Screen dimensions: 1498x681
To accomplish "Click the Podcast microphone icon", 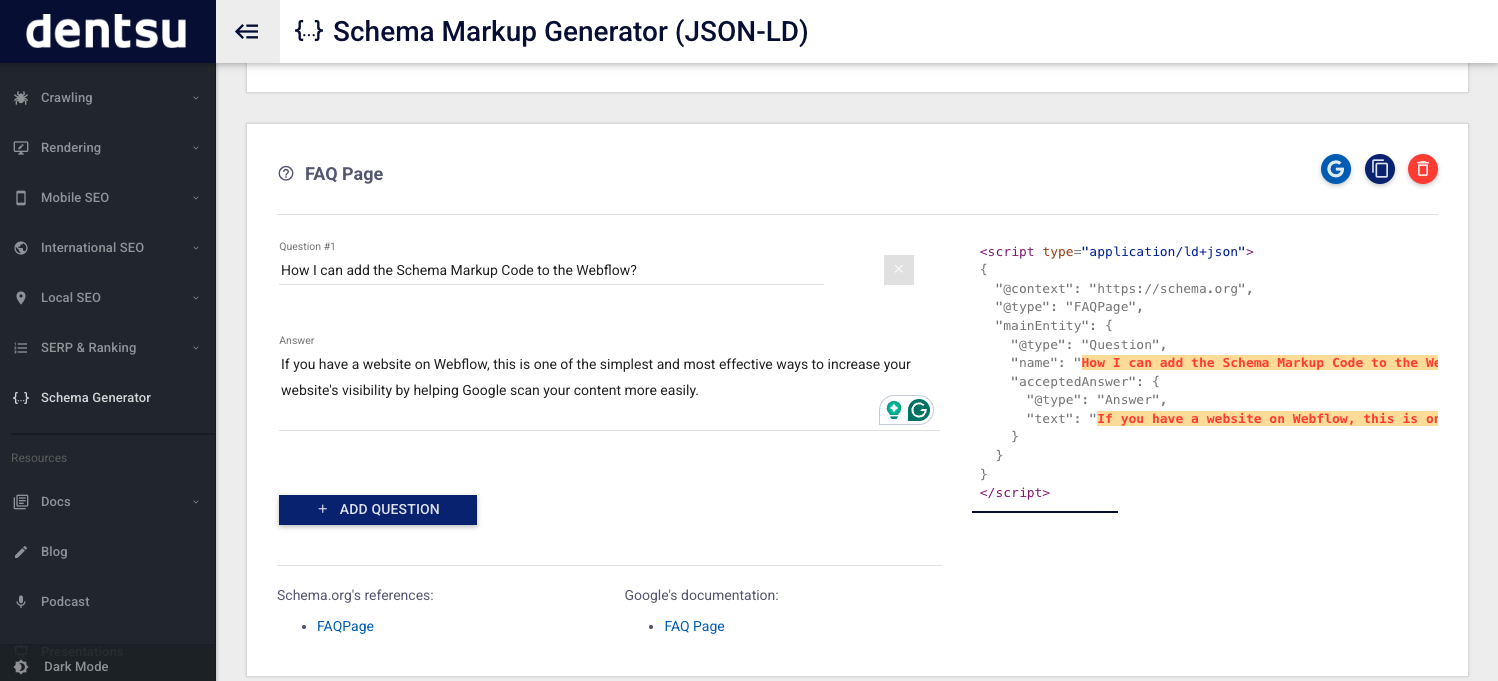I will (x=21, y=602).
